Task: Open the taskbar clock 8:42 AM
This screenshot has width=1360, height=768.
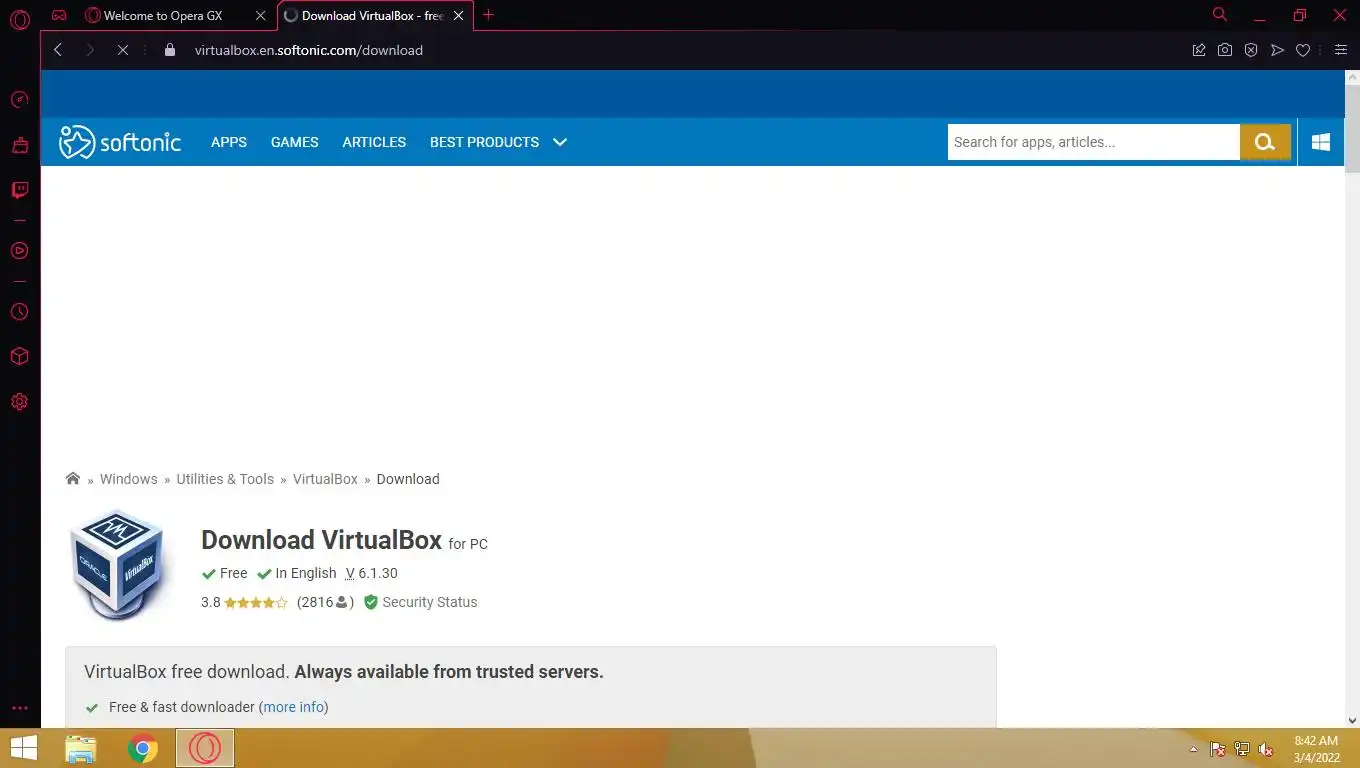Action: [1316, 749]
